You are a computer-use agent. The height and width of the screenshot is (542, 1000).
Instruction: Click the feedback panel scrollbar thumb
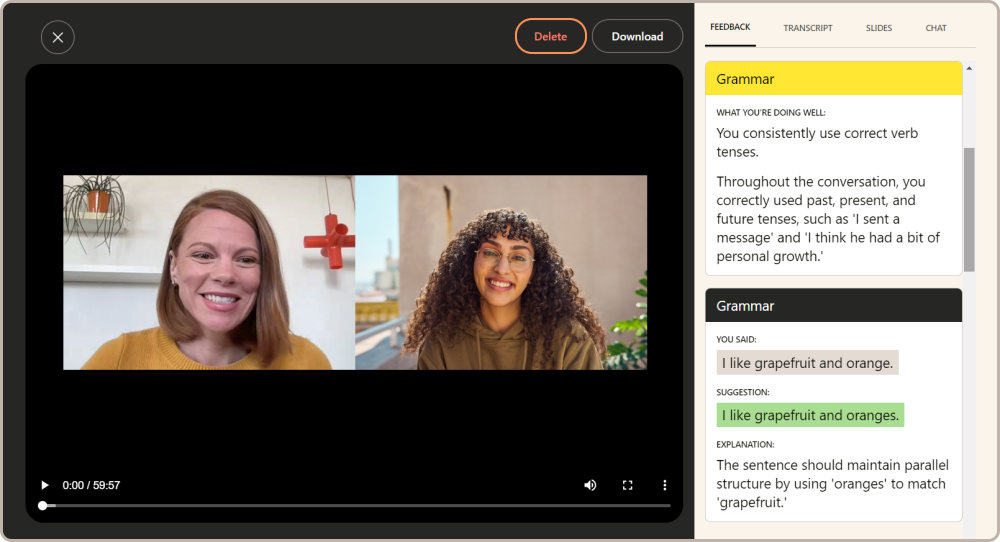(x=969, y=210)
